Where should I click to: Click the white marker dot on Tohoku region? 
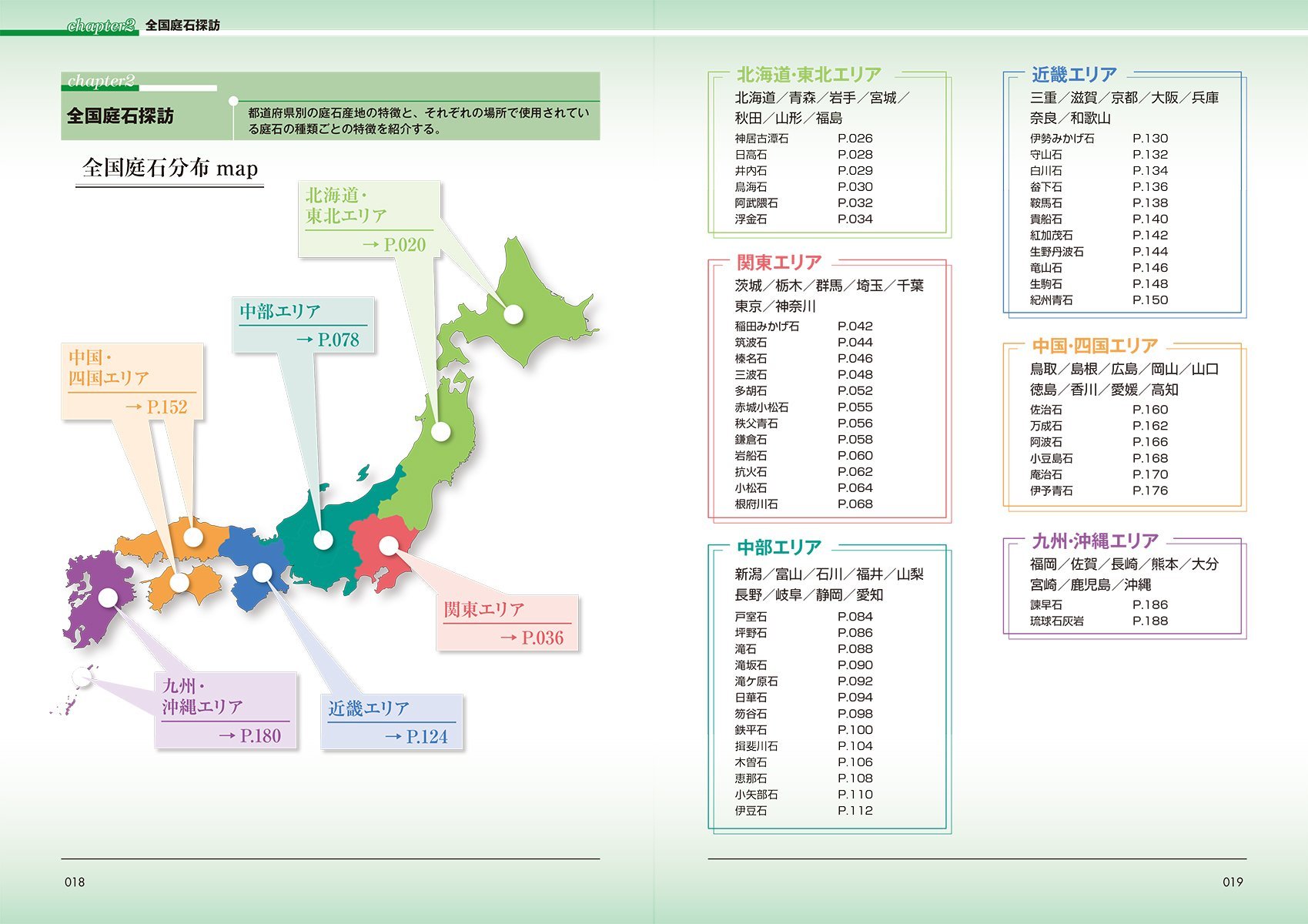[440, 431]
